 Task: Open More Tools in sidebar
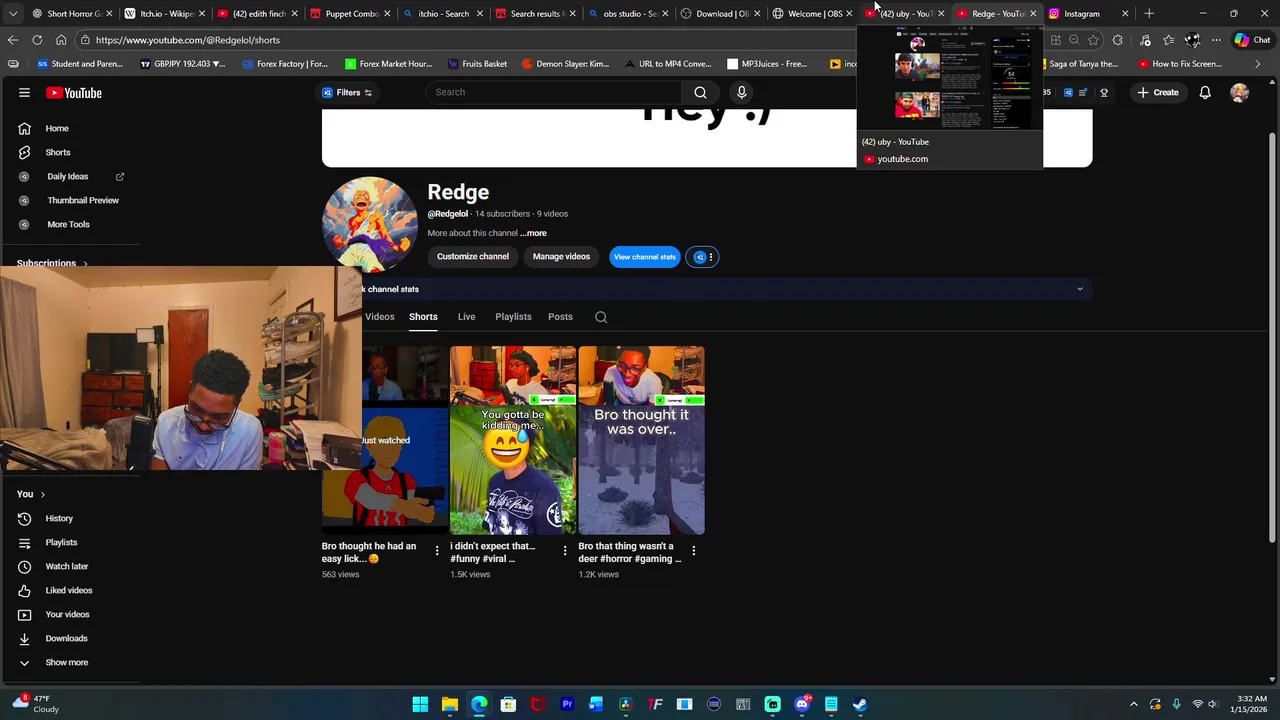tap(68, 224)
